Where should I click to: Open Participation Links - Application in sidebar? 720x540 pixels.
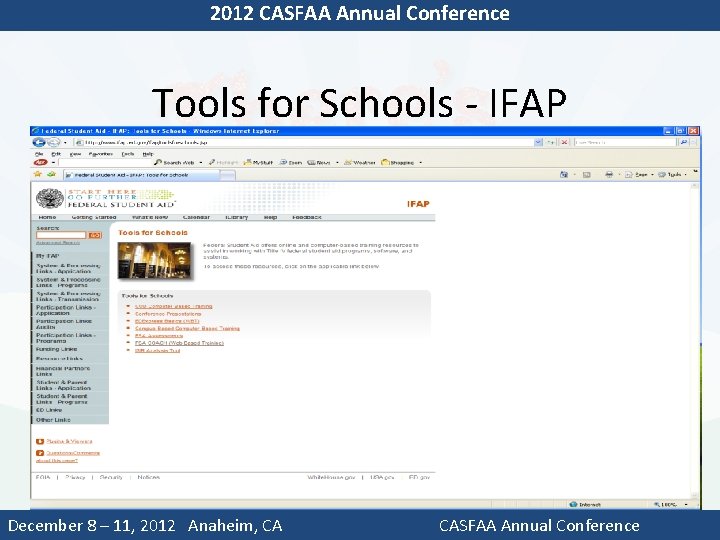(x=66, y=310)
